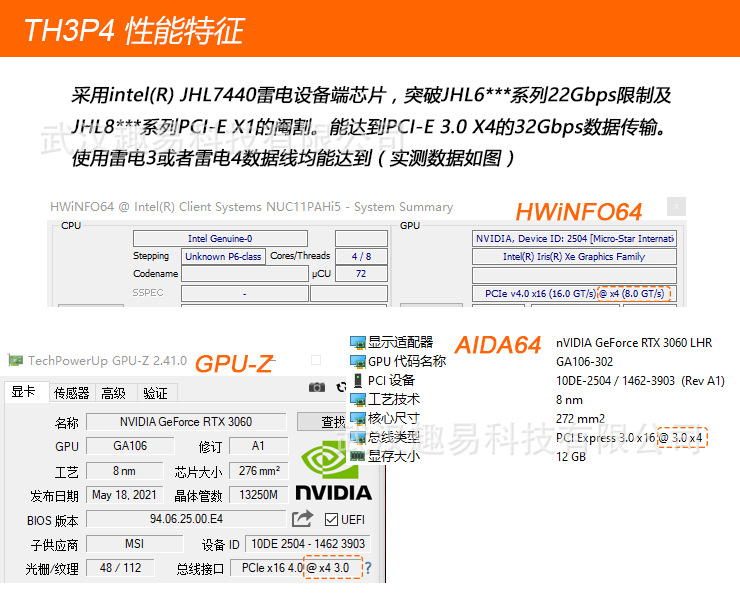This screenshot has width=740, height=600.
Task: Click the 48 / 112 ROPs/TMUs field
Action: (x=120, y=568)
